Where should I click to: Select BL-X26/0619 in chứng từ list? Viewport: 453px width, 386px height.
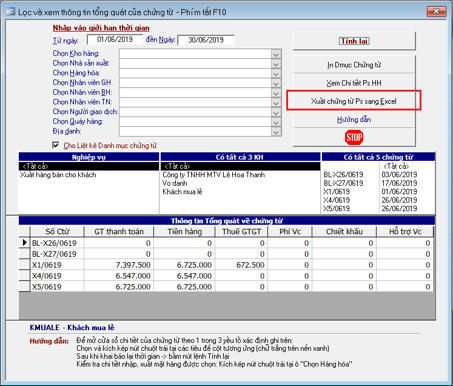tap(343, 175)
